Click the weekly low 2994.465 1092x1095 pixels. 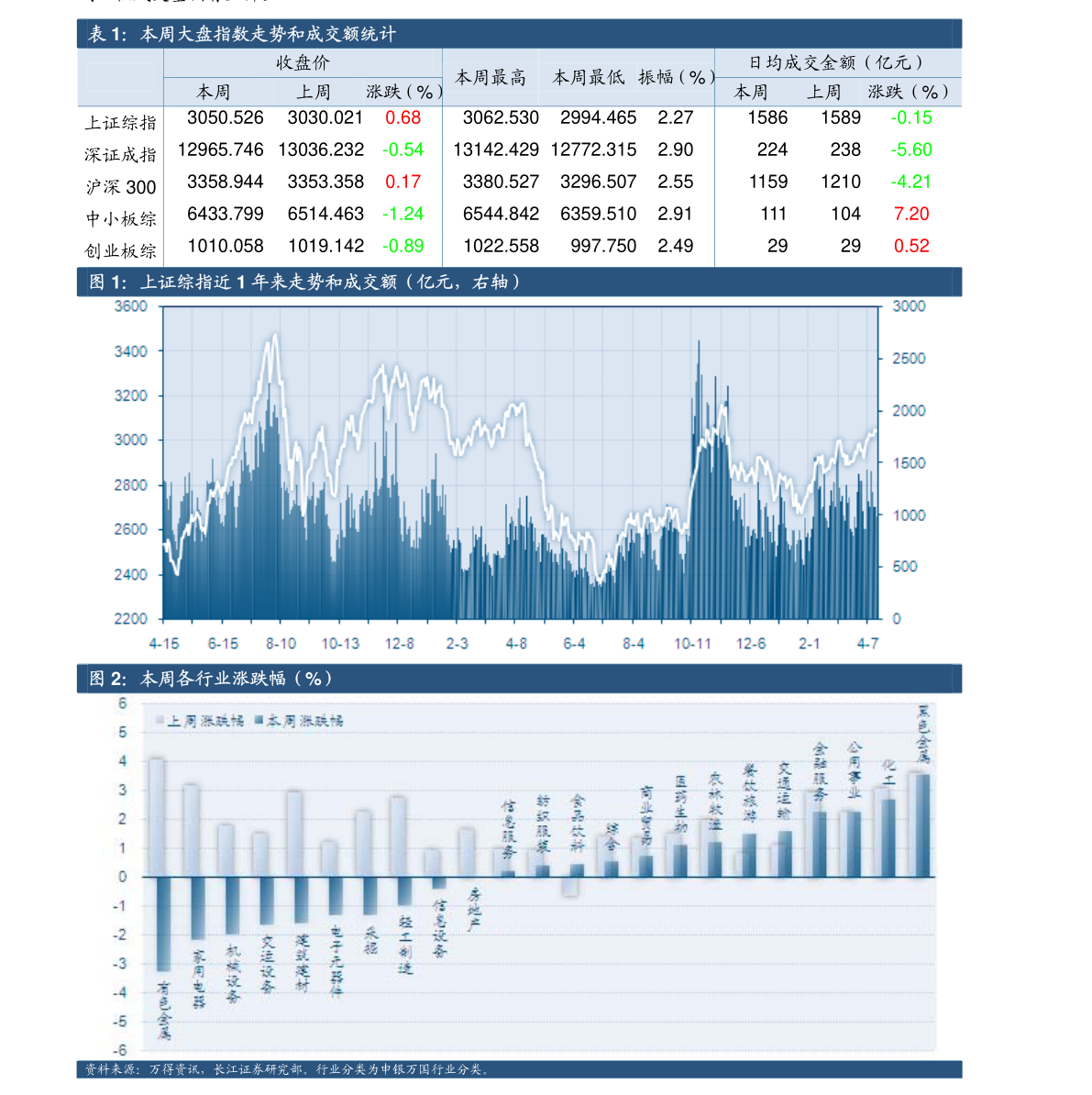(x=599, y=117)
